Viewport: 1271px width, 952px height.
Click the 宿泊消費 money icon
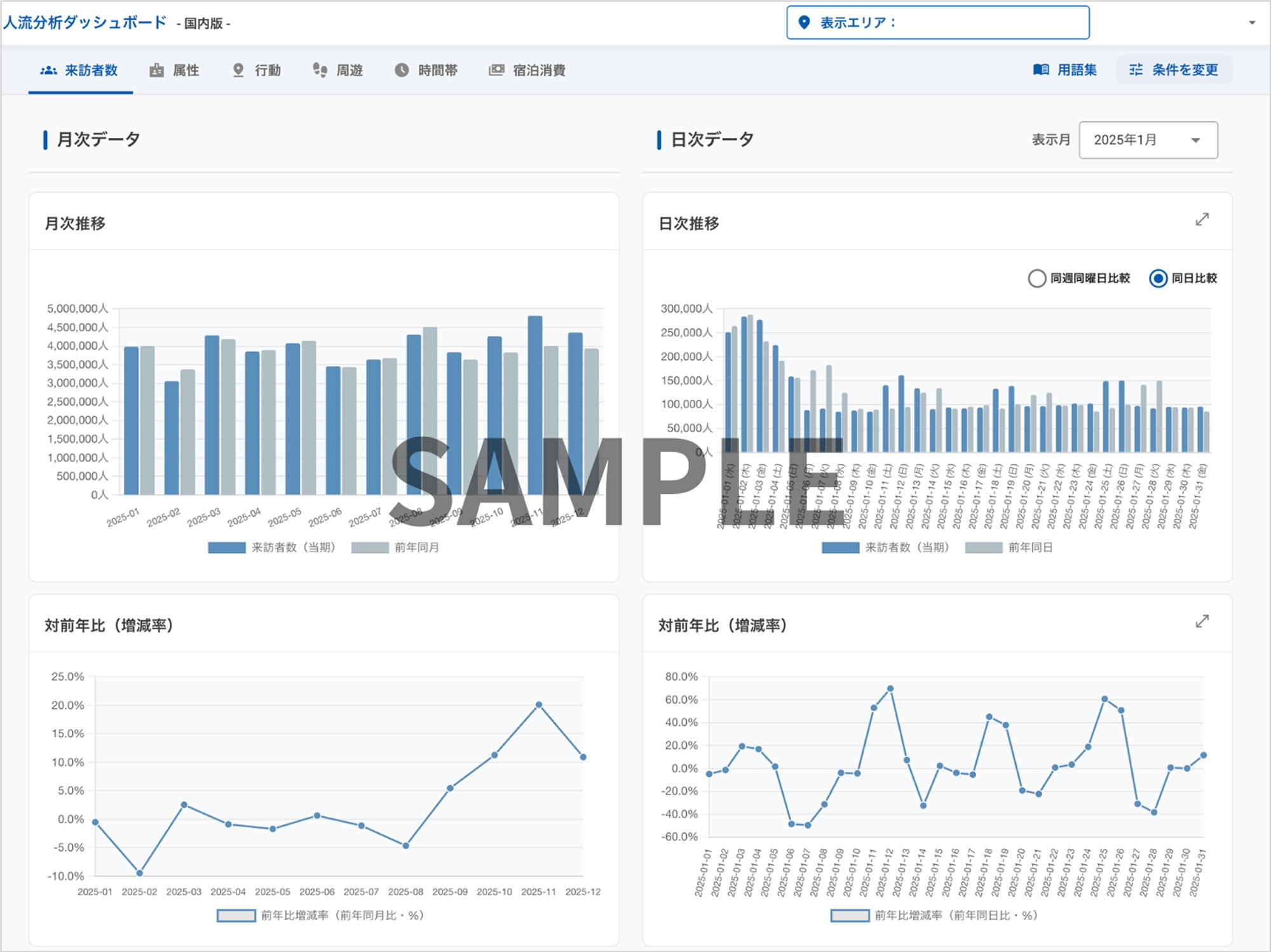tap(496, 71)
